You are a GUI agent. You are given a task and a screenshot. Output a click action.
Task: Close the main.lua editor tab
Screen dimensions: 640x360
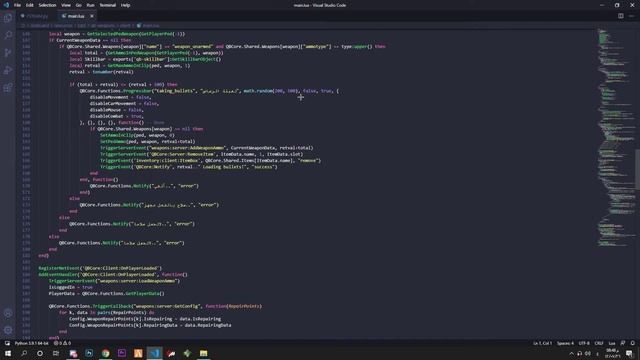point(92,16)
